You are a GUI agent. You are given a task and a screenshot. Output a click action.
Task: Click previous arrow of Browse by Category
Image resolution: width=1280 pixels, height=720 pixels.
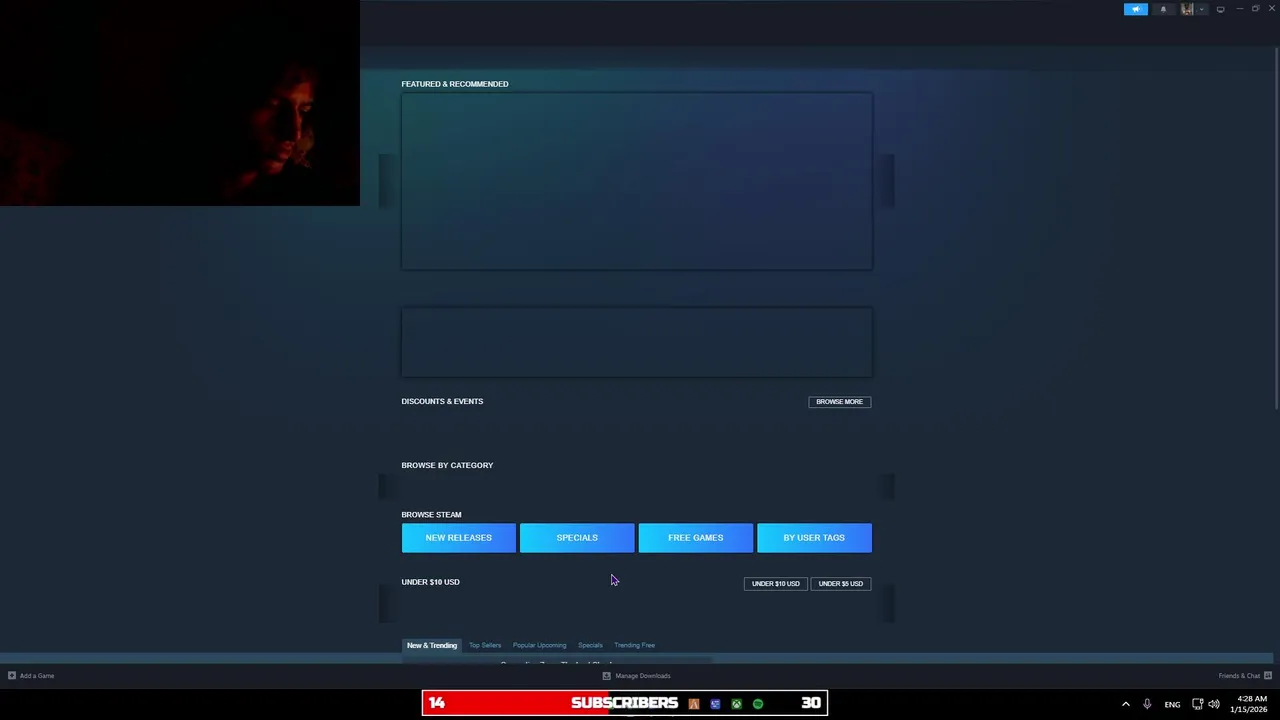pyautogui.click(x=387, y=487)
